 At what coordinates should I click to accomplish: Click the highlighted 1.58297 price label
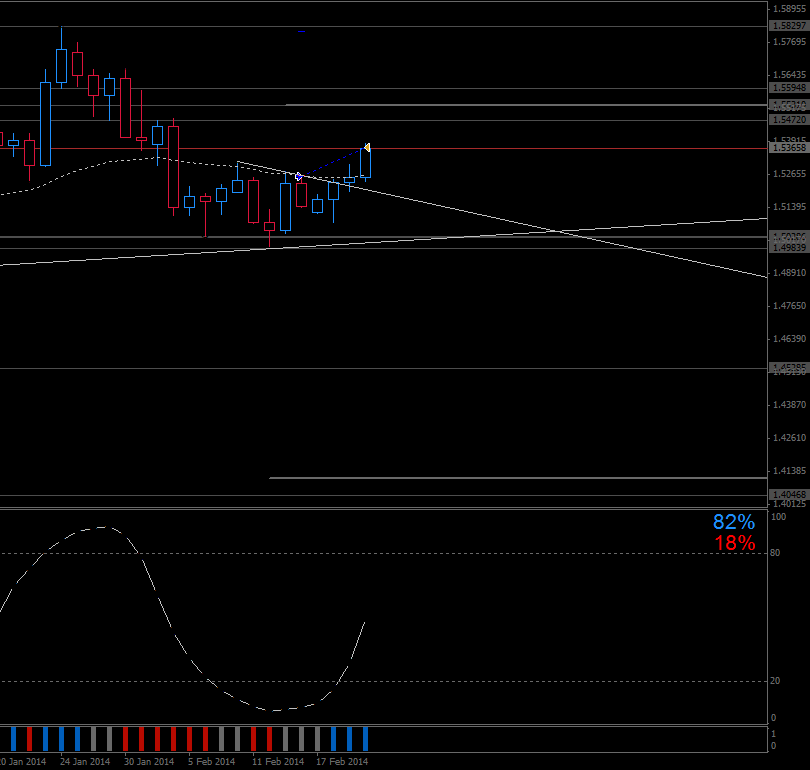789,25
